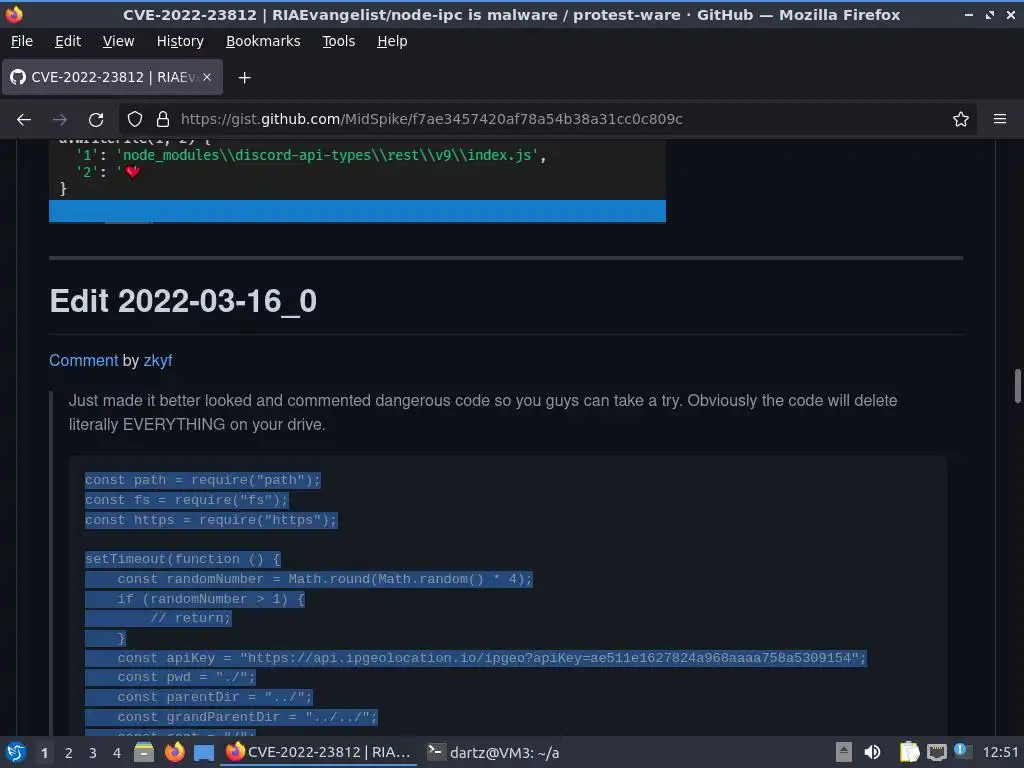Click the setTimeout(function () { code line
The width and height of the screenshot is (1024, 768).
[x=183, y=559]
